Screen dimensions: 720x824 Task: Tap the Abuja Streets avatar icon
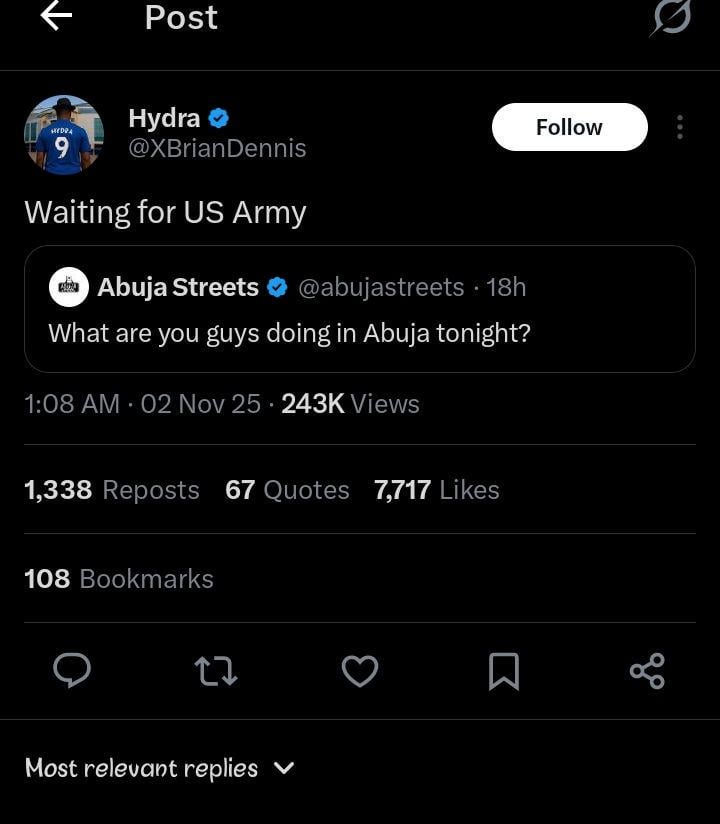(69, 288)
